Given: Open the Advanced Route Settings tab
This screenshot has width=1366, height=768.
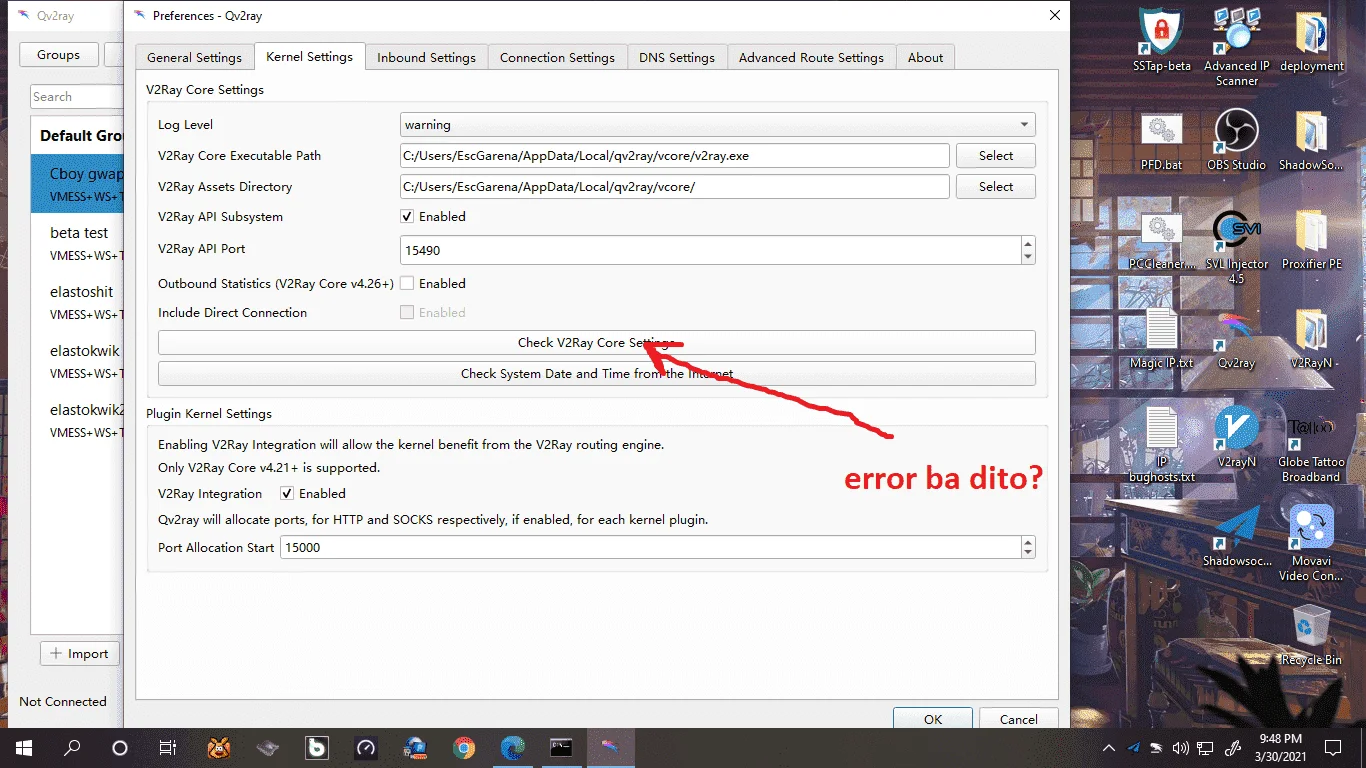Looking at the screenshot, I should [811, 58].
